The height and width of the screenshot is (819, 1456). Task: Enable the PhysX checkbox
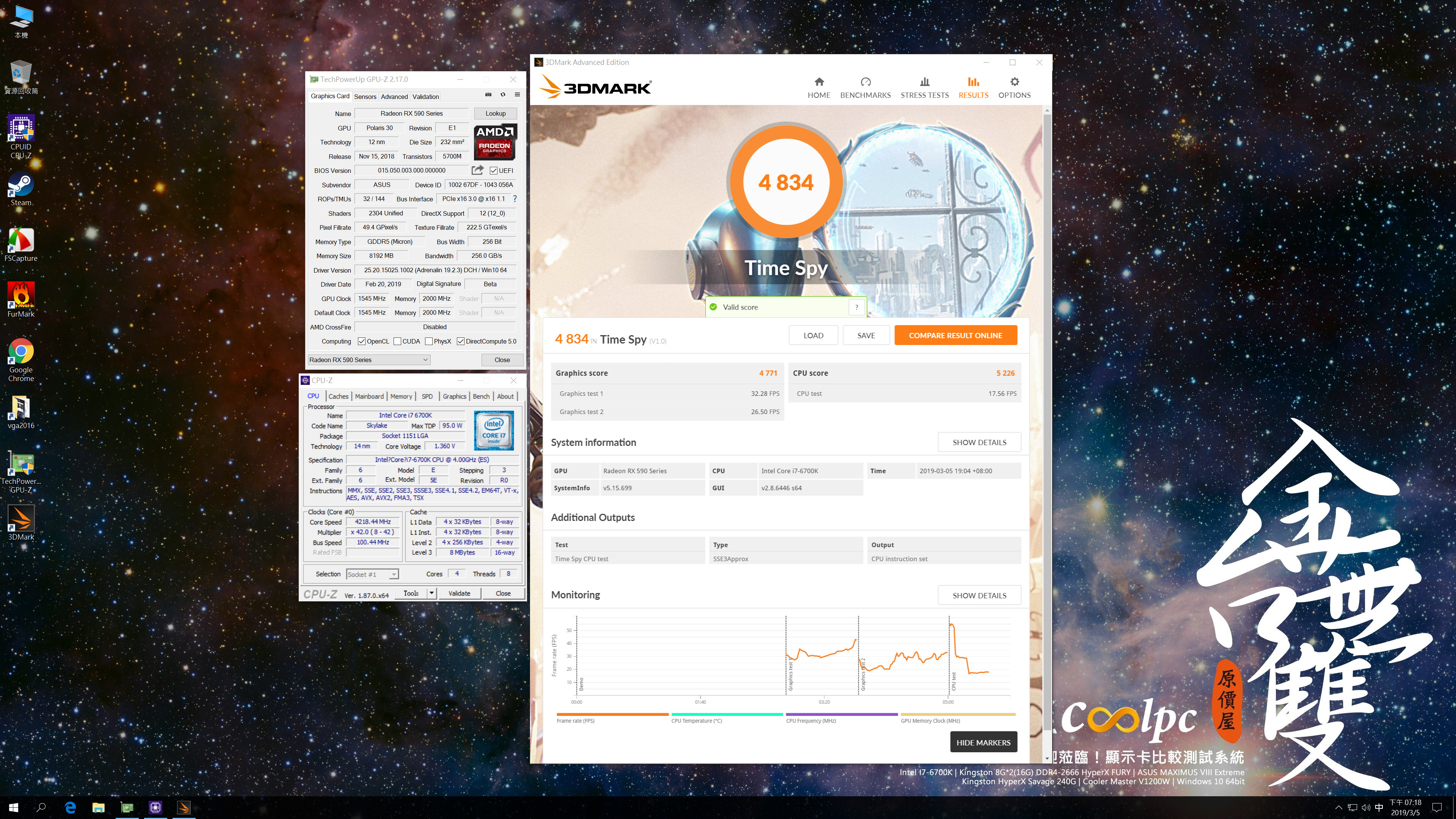point(429,341)
